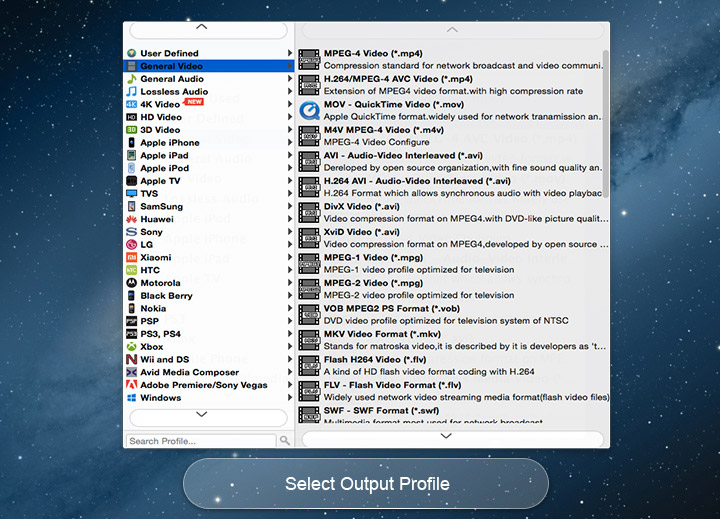Expand the HTC submenu arrow
Image resolution: width=720 pixels, height=519 pixels.
[290, 270]
